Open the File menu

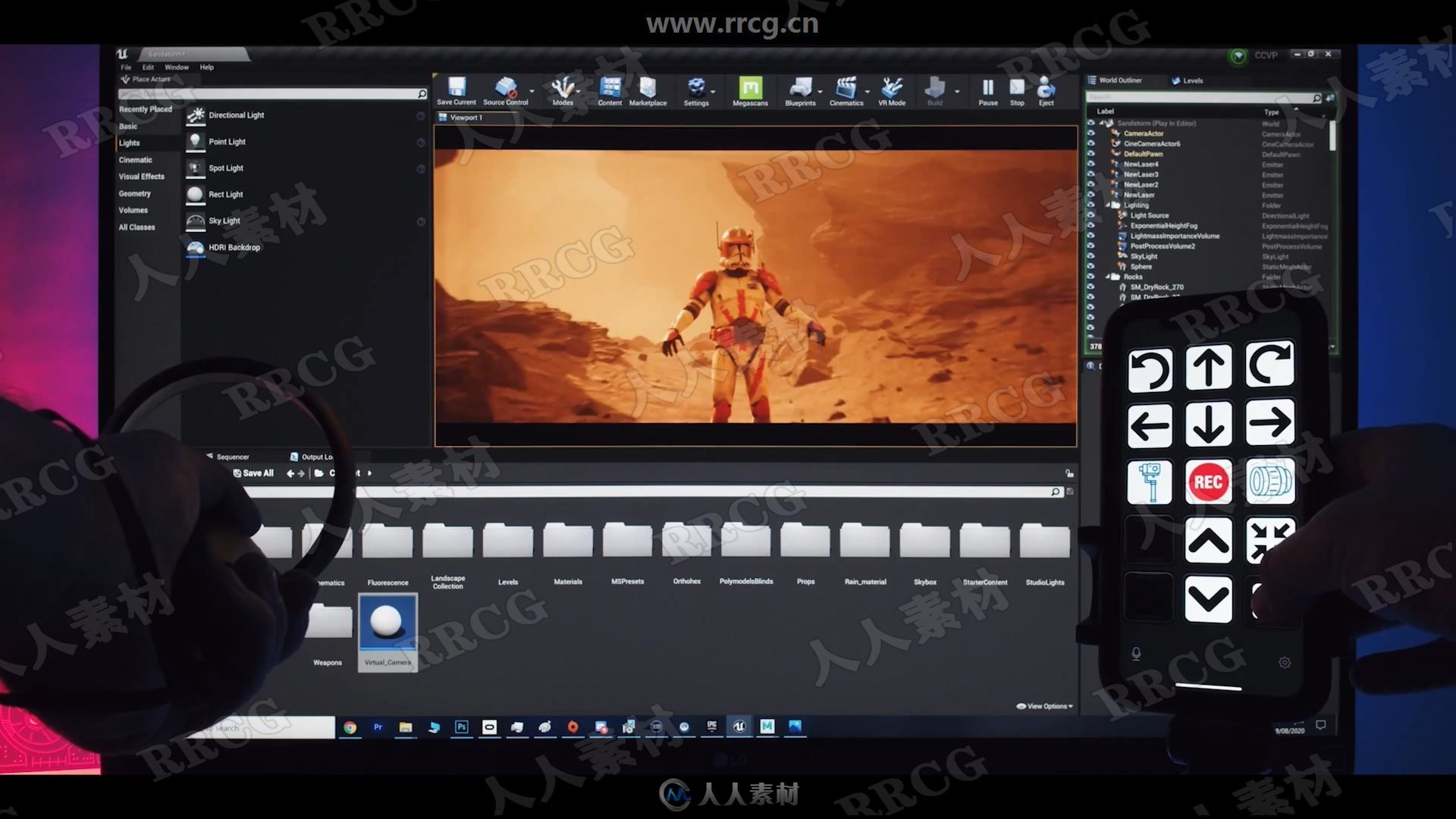[126, 67]
